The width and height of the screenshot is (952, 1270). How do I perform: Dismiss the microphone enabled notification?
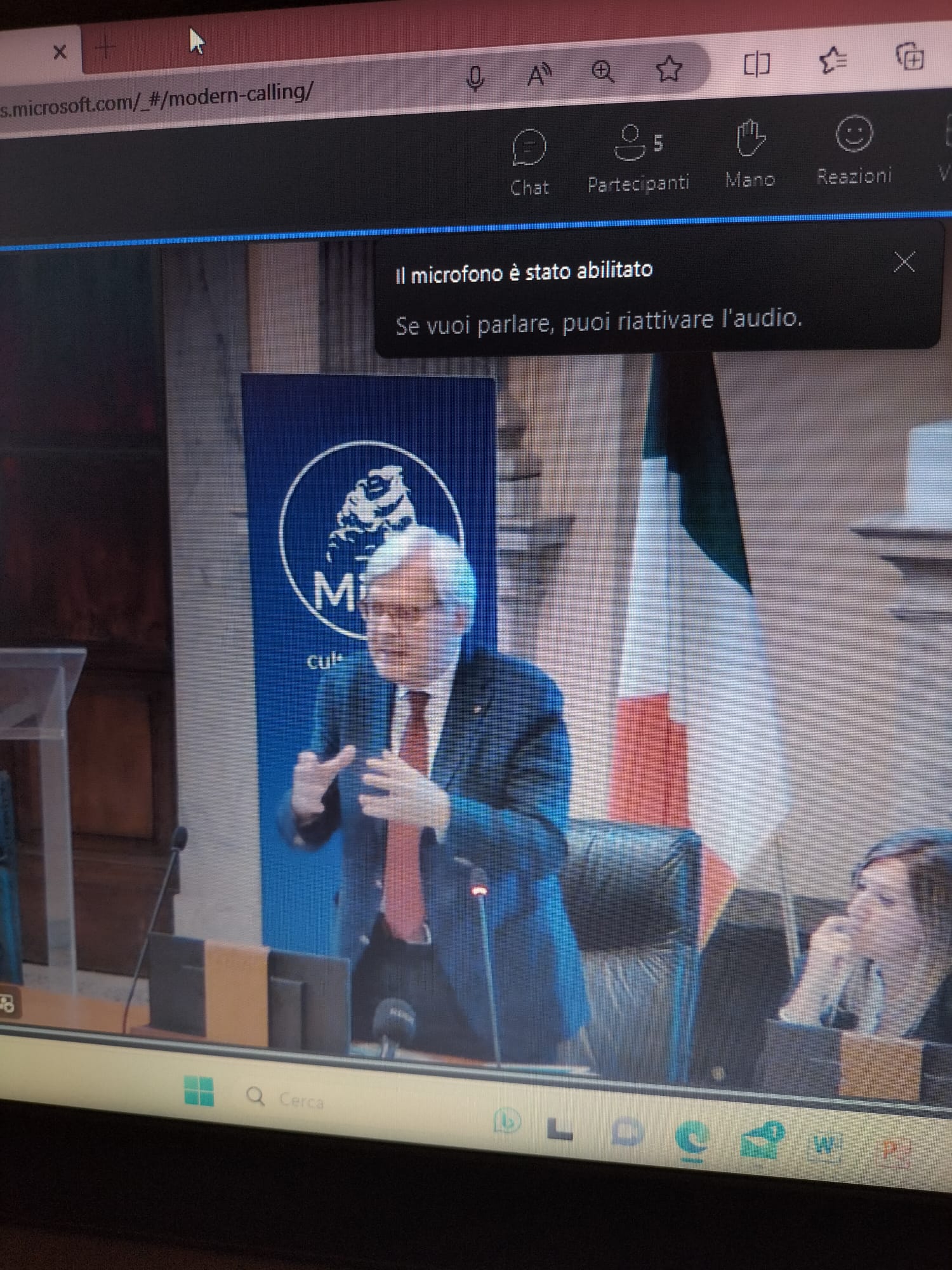[x=904, y=262]
